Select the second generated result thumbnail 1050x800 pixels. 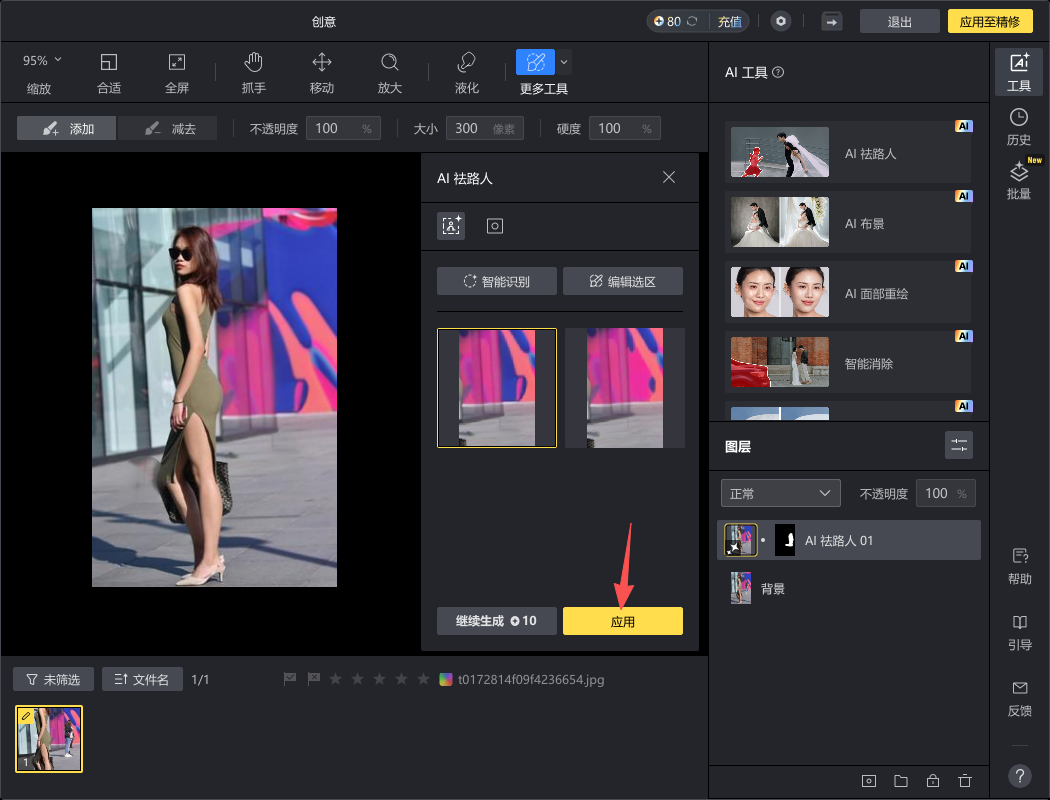624,387
